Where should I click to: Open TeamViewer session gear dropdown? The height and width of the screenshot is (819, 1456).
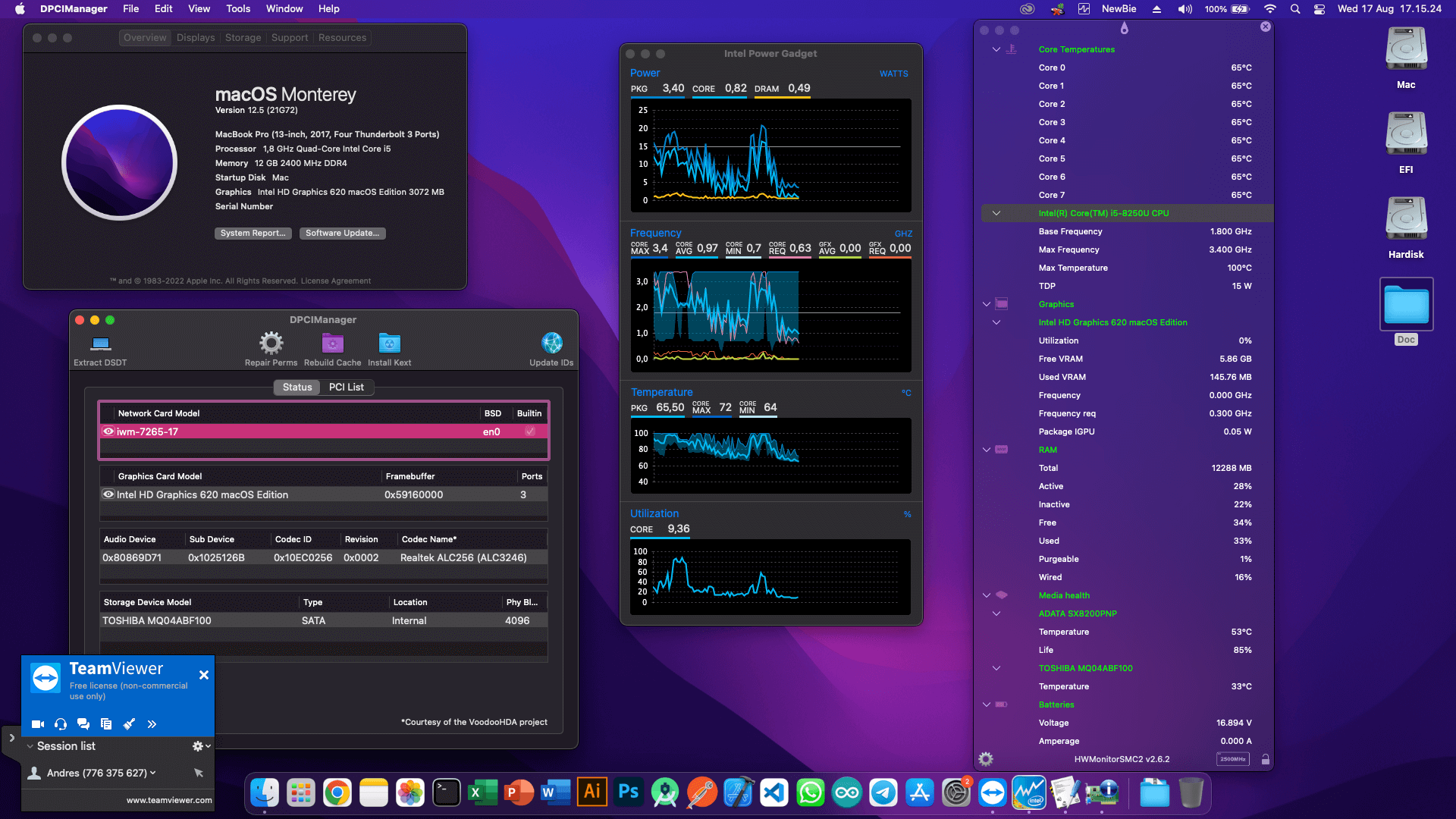tap(201, 746)
